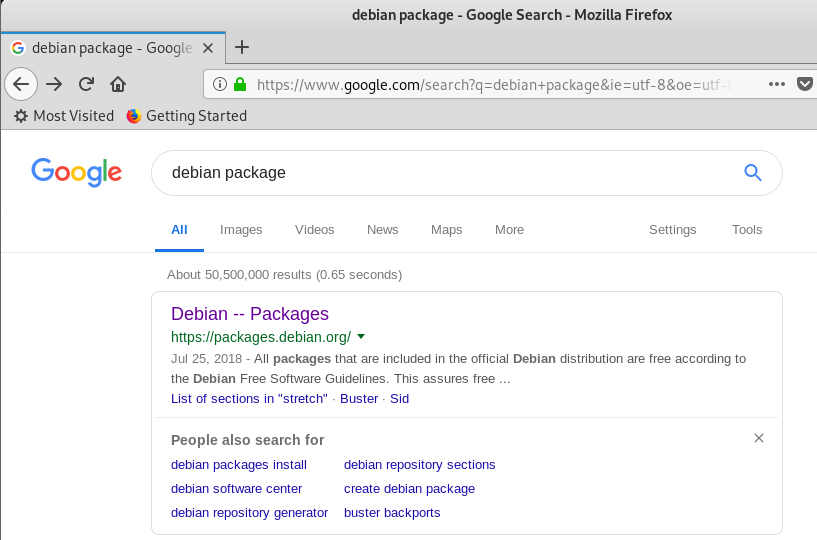Focus the Firefox address bar URL
This screenshot has height=540, width=817.
coord(494,84)
